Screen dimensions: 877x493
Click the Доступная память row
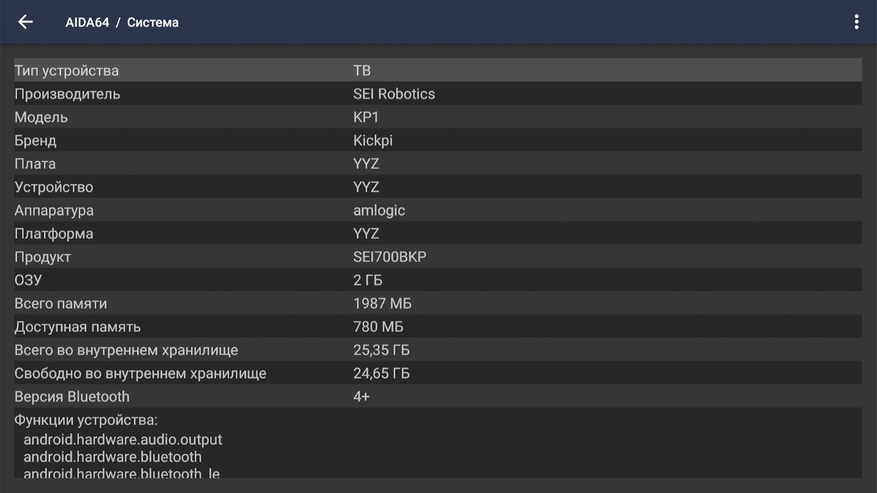(x=437, y=326)
